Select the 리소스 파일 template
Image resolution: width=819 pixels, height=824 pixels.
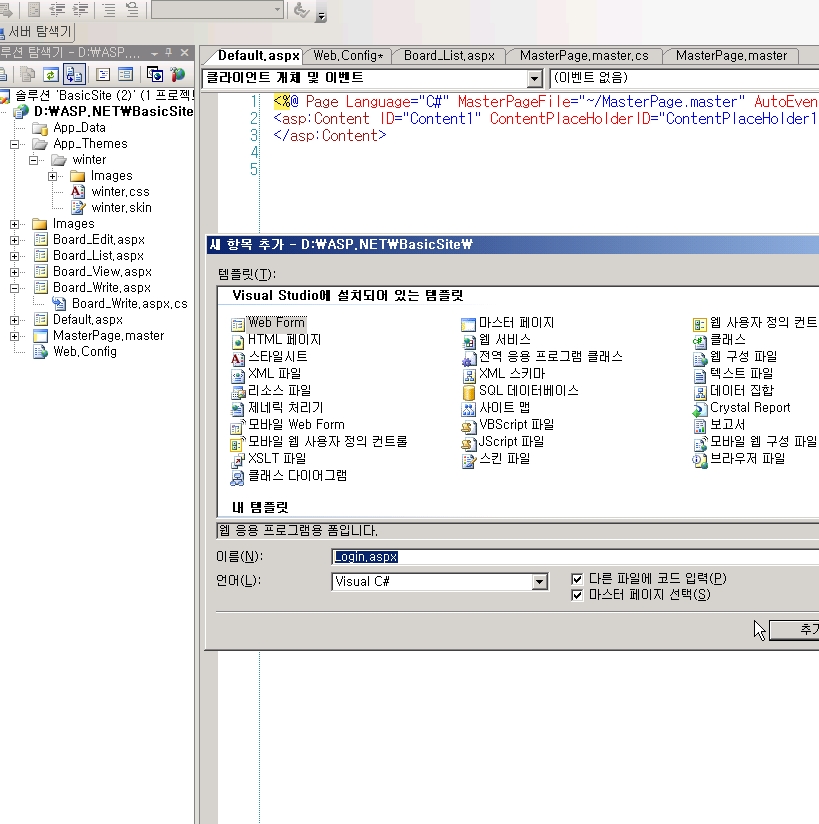click(x=271, y=390)
